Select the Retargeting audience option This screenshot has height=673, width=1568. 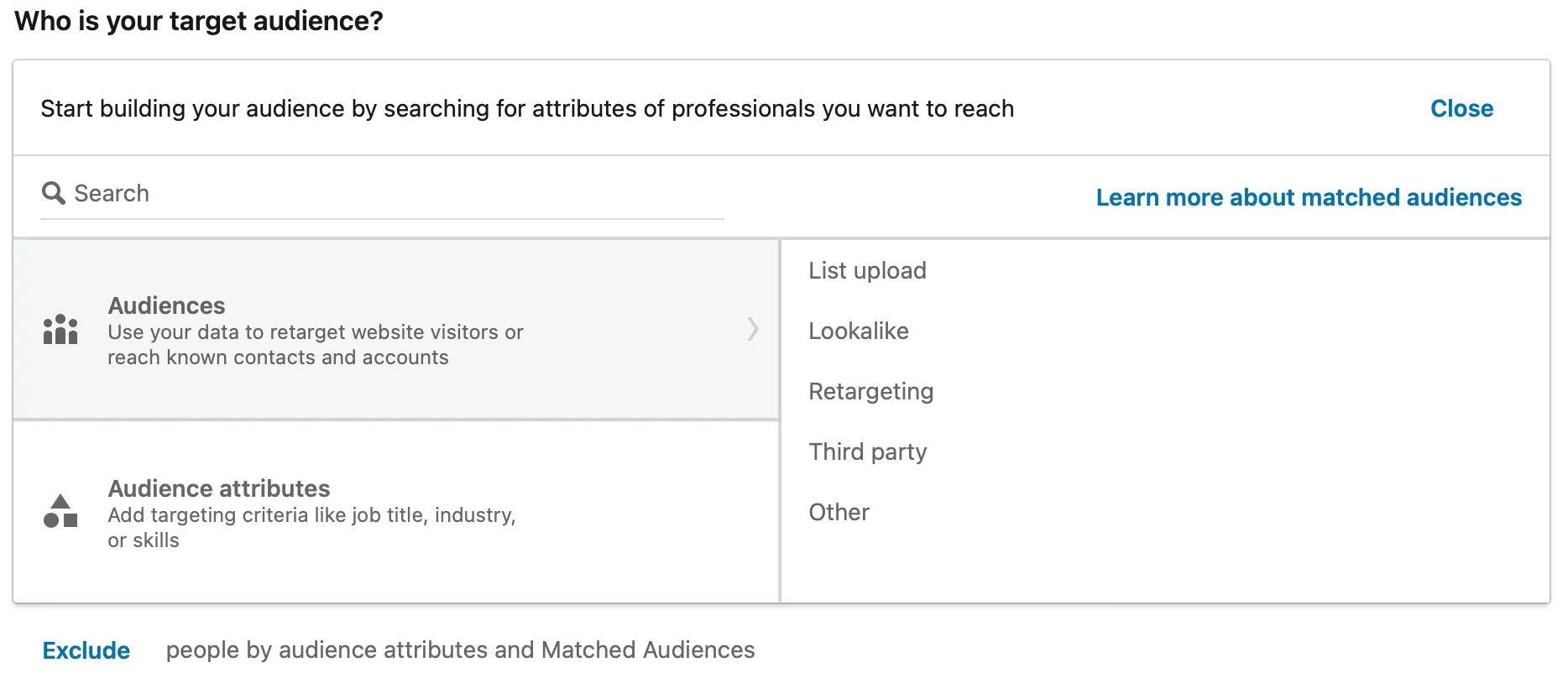870,391
